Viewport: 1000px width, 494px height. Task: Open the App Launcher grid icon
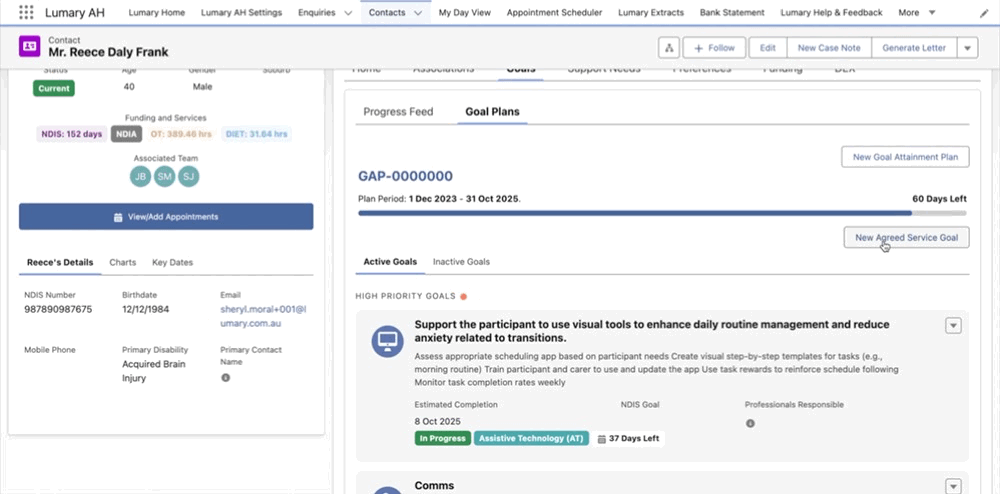[x=26, y=12]
